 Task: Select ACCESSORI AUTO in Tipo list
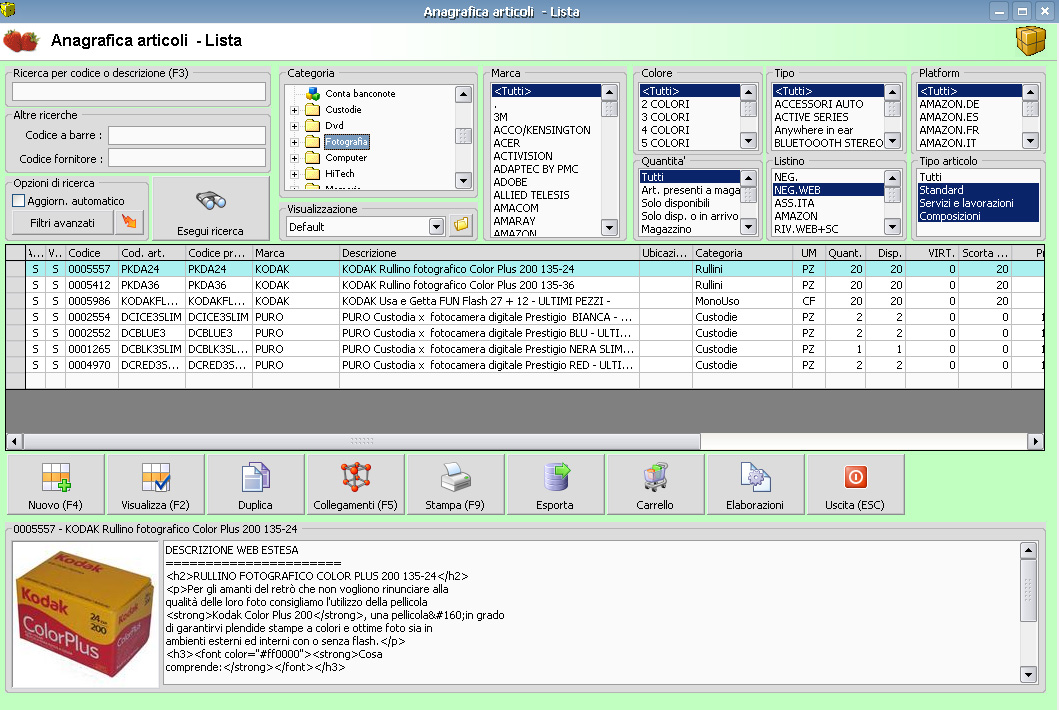pos(828,104)
